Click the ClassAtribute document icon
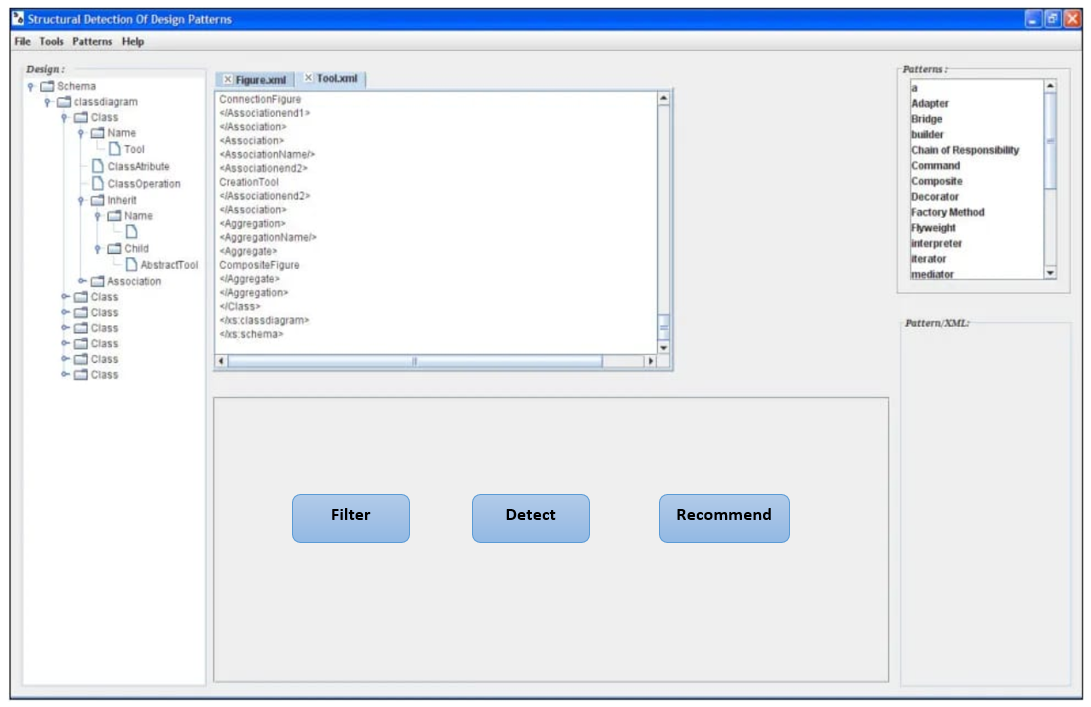The image size is (1091, 707). pyautogui.click(x=98, y=167)
